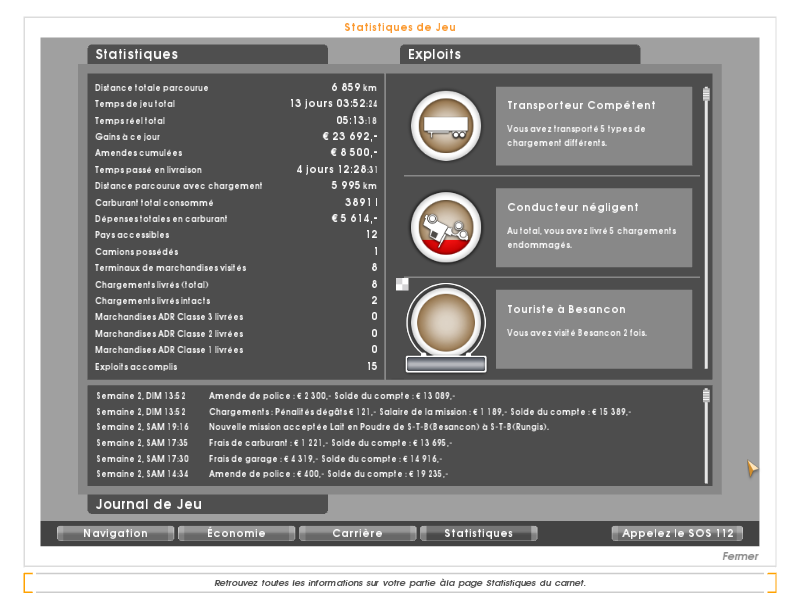The image size is (800, 600).
Task: Click the Transporteur Compétent trailer badge icon
Action: pos(446,126)
